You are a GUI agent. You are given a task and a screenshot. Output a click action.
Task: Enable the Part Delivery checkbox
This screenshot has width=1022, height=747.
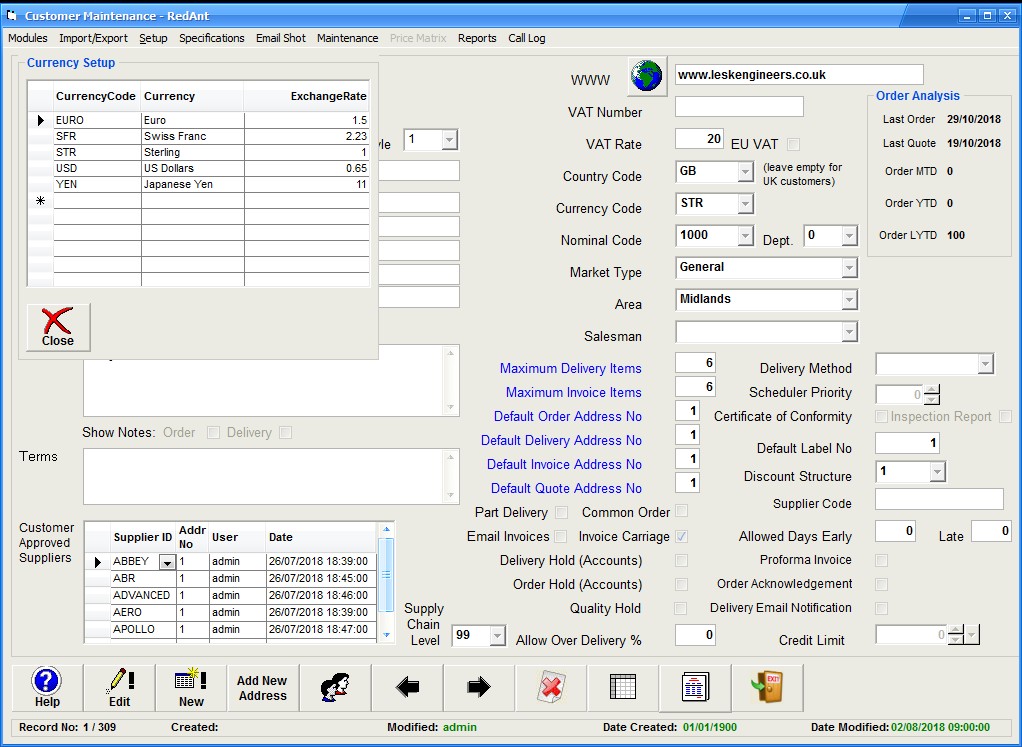coord(561,513)
